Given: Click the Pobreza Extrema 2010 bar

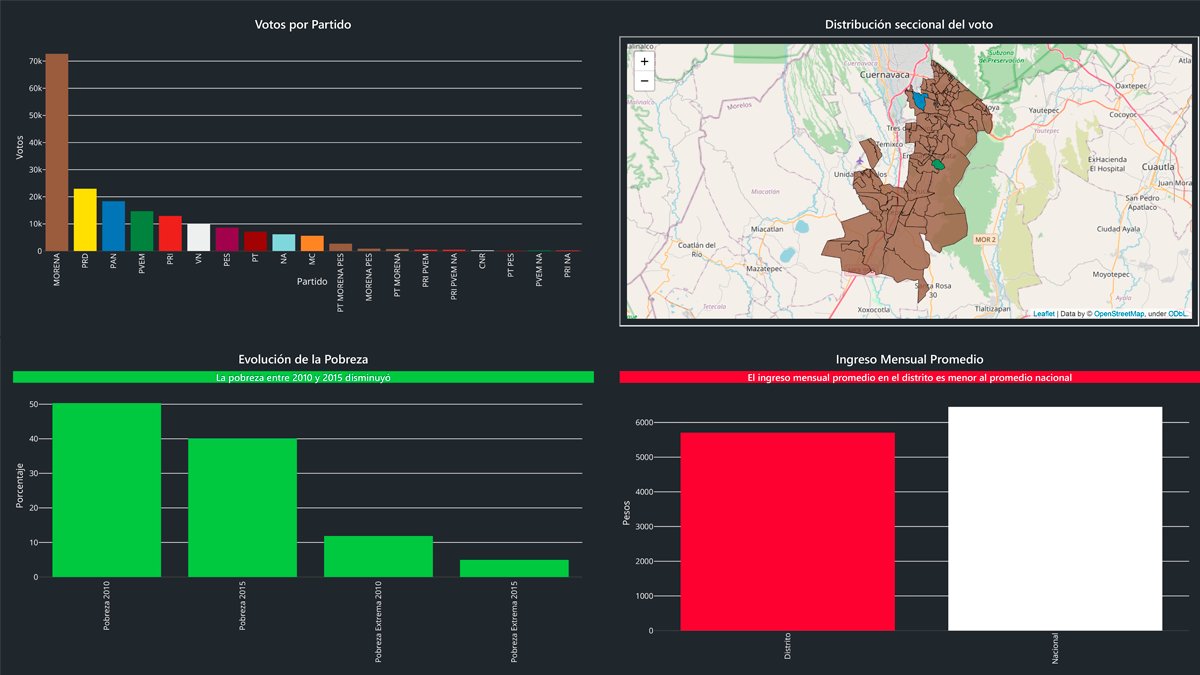Looking at the screenshot, I should click(379, 557).
